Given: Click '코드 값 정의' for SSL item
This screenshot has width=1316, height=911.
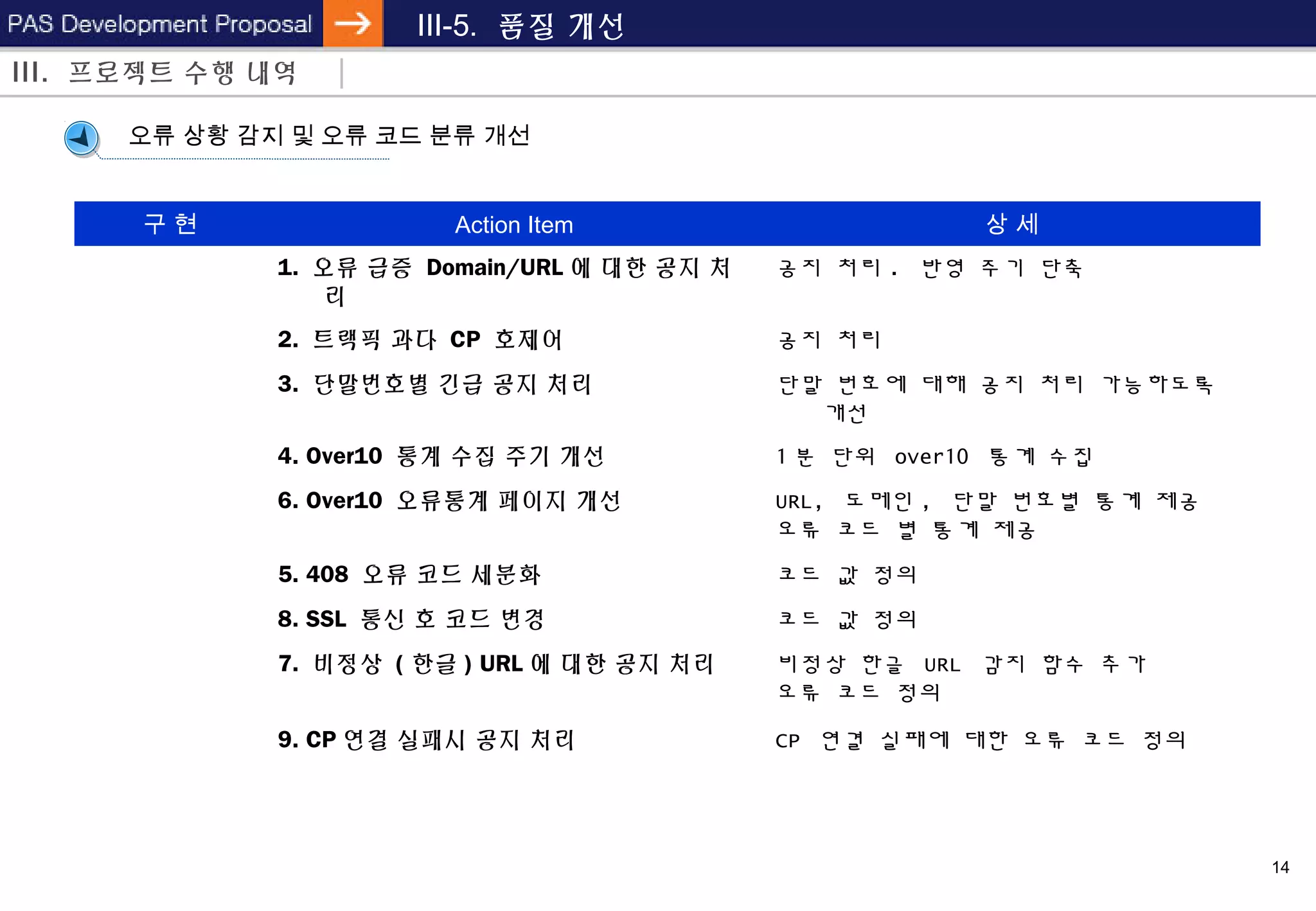Looking at the screenshot, I should pos(848,619).
